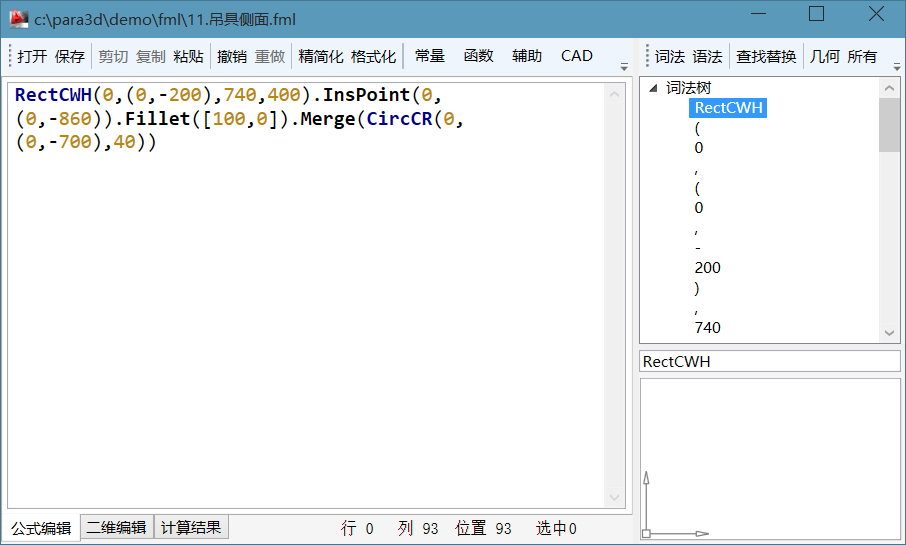Click Merge in the formula editor
The image size is (906, 545).
point(328,118)
